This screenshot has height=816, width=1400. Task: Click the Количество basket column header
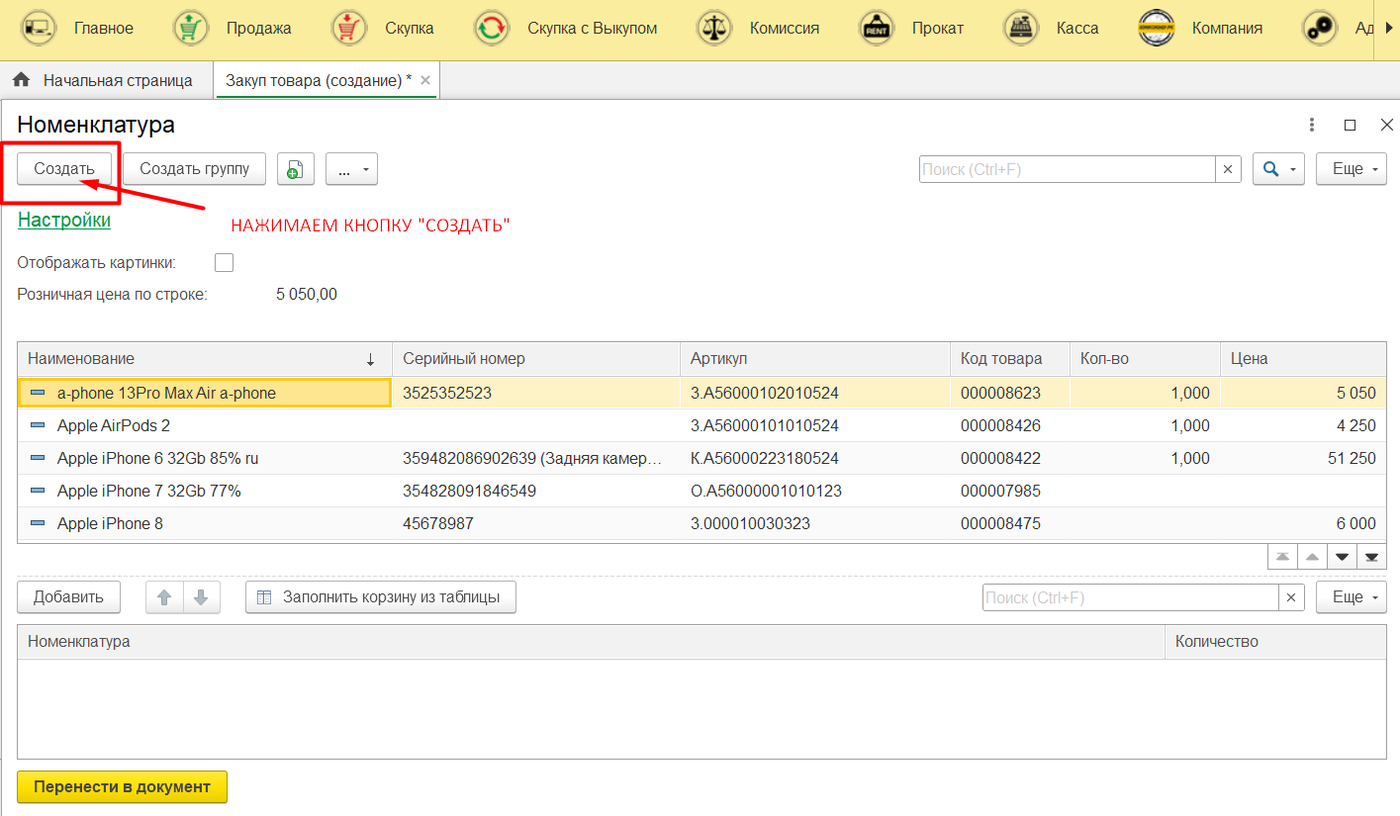tap(1276, 642)
